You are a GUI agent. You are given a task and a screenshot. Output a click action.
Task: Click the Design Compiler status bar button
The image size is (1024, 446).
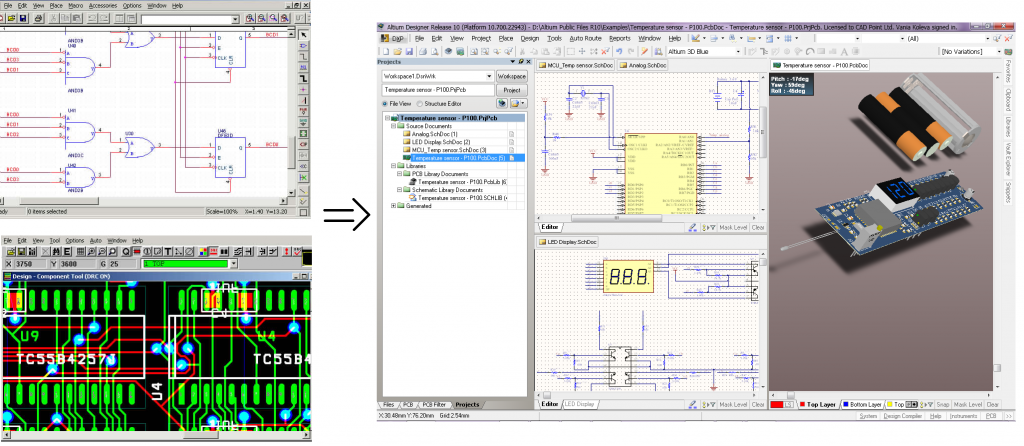tap(903, 416)
